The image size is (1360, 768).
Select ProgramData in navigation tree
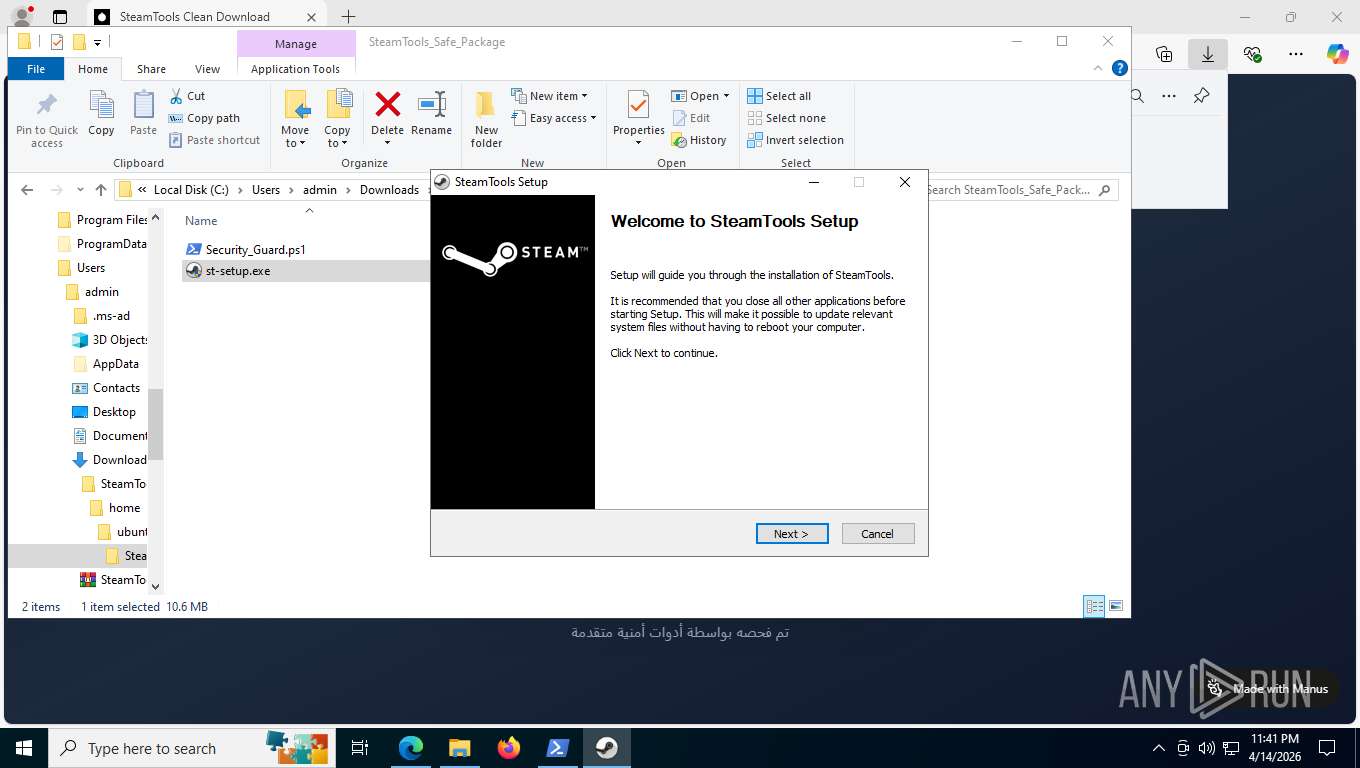(x=103, y=244)
